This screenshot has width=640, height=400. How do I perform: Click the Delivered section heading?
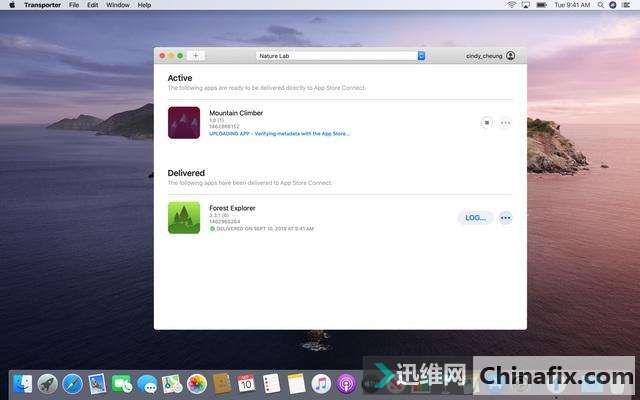(x=186, y=173)
